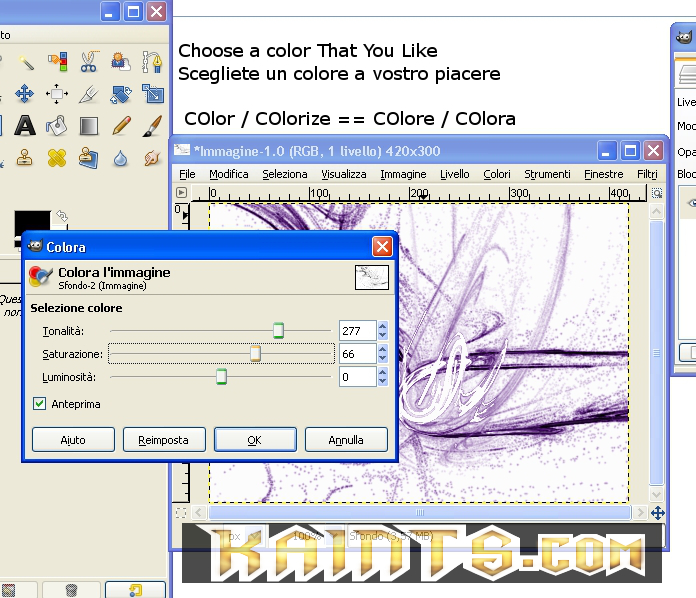Screen dimensions: 696x598
Task: Click the horizontal scrollbar below the canvas
Action: tap(419, 513)
